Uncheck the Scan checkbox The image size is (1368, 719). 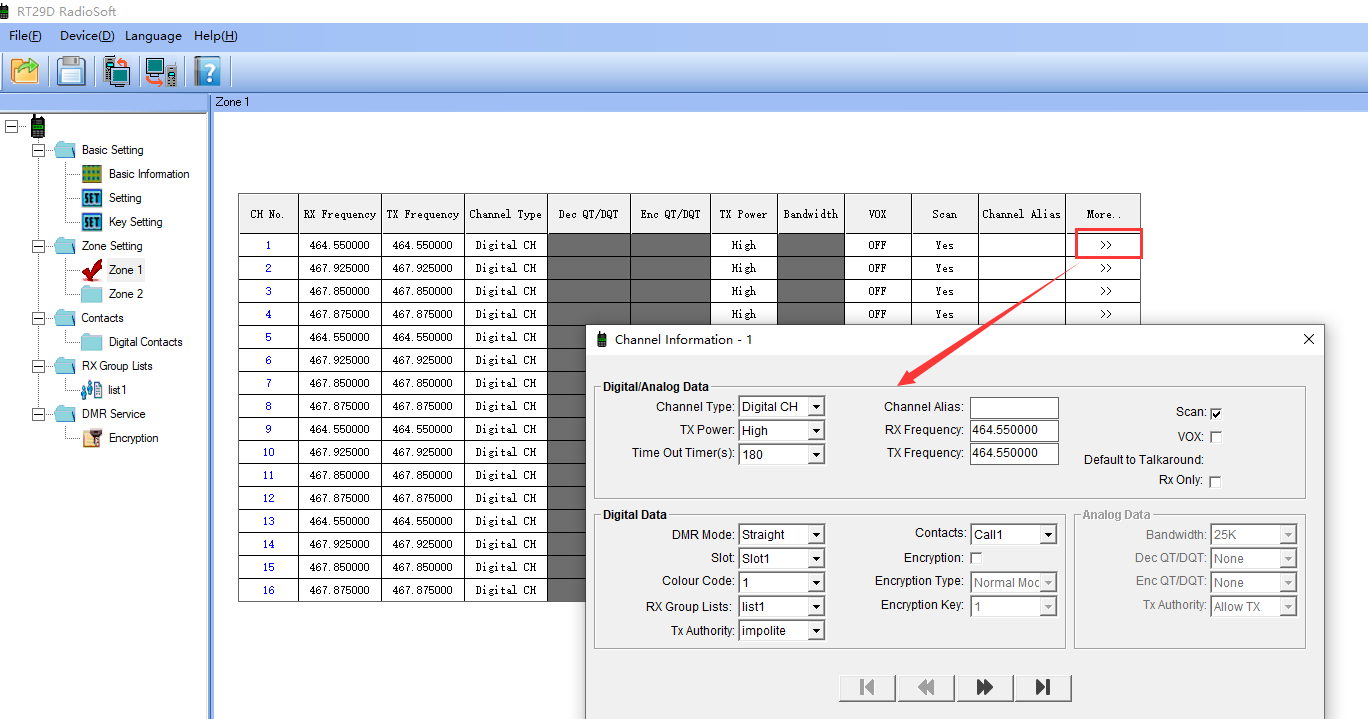pos(1216,413)
